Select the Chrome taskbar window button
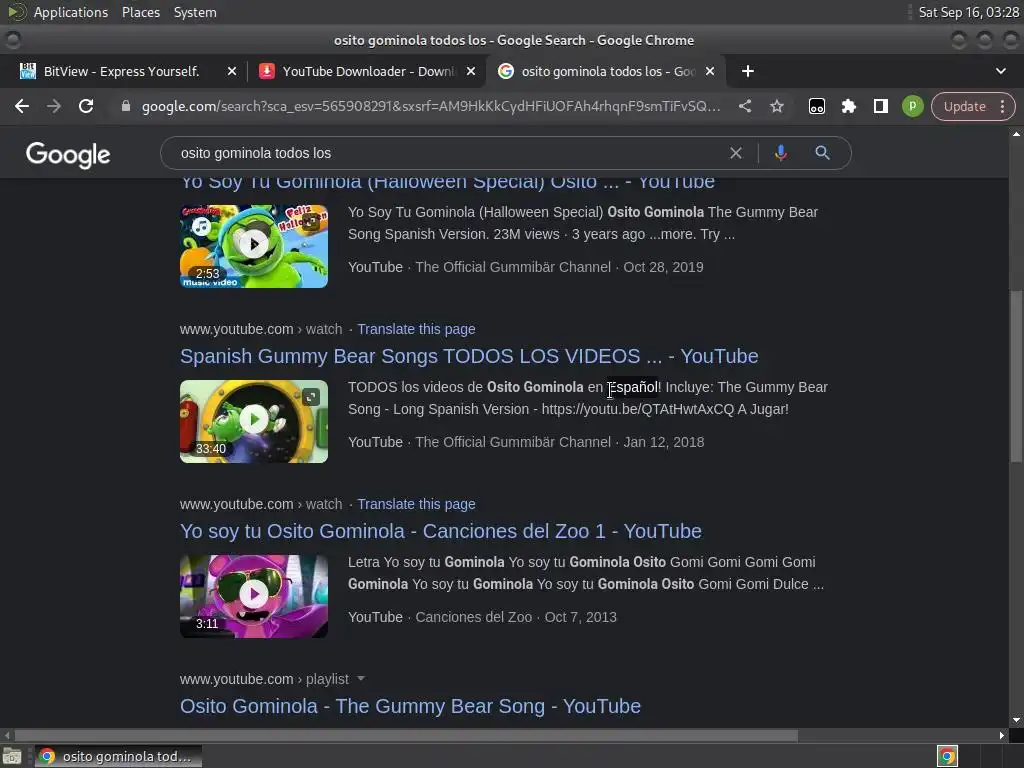Viewport: 1024px width, 768px height. 118,756
